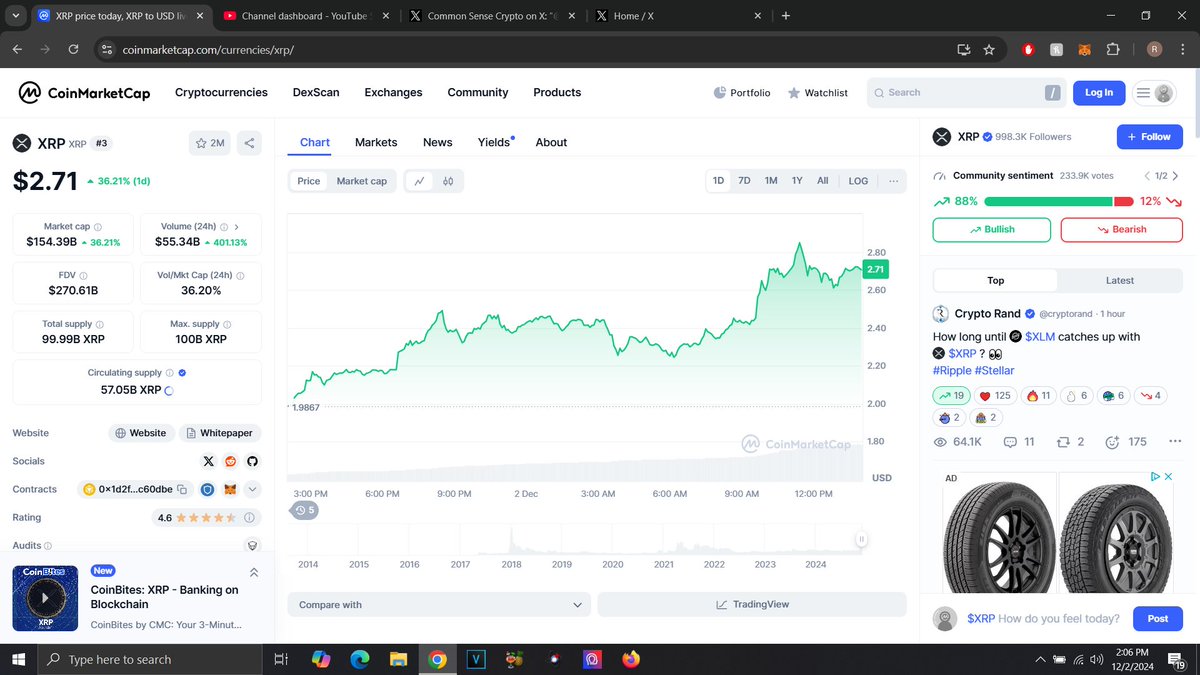1200x675 pixels.
Task: Open MetaMask browser extension
Action: pos(1085,49)
